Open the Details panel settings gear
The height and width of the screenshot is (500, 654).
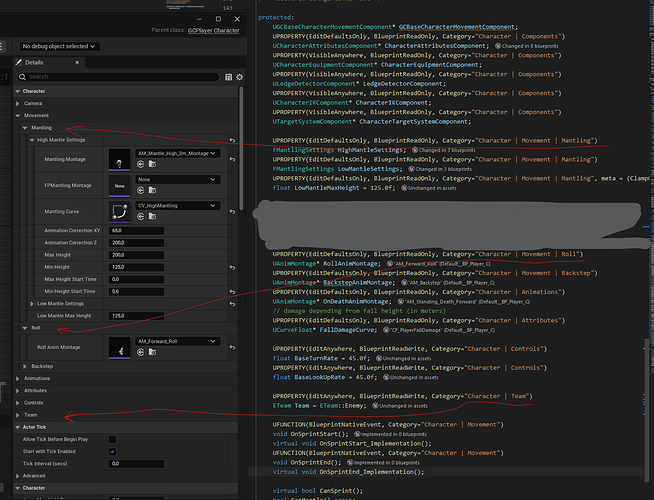click(x=240, y=76)
